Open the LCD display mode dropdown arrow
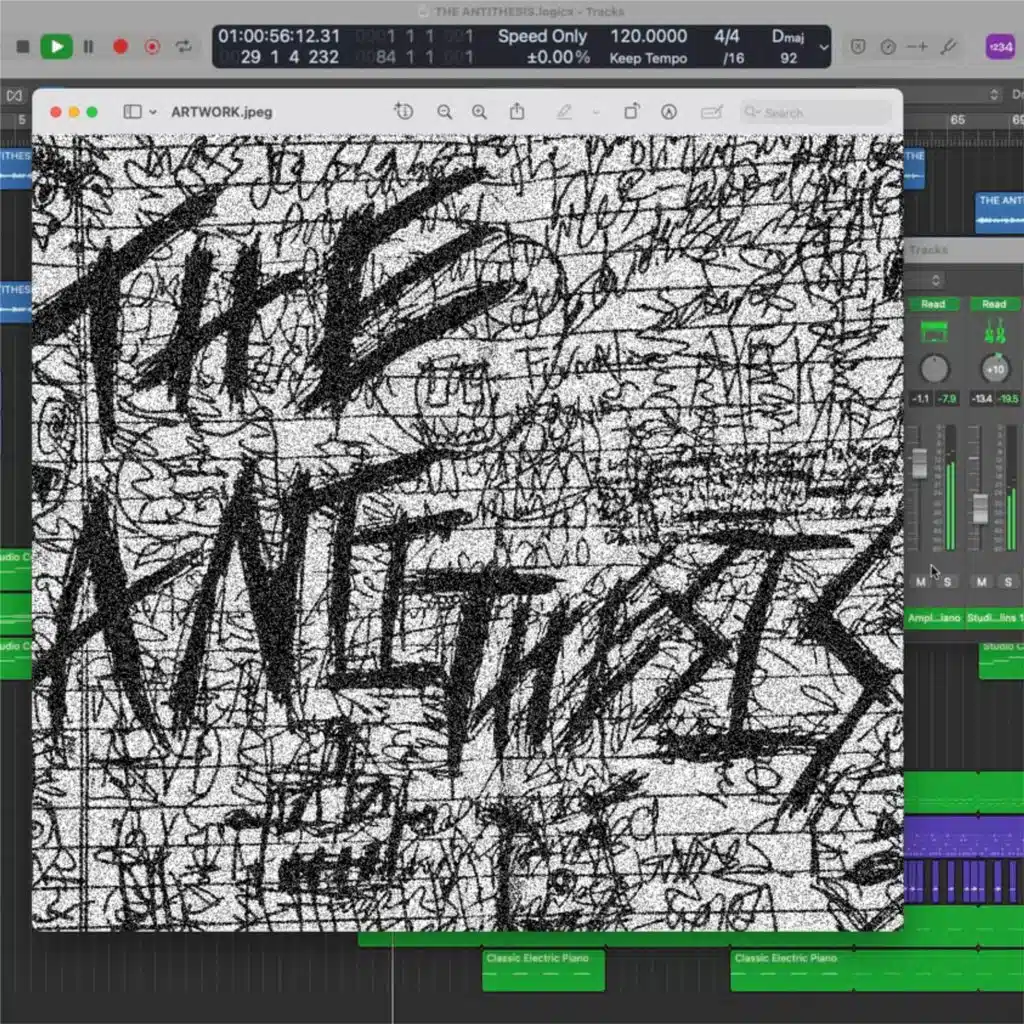This screenshot has width=1024, height=1024. tap(823, 47)
